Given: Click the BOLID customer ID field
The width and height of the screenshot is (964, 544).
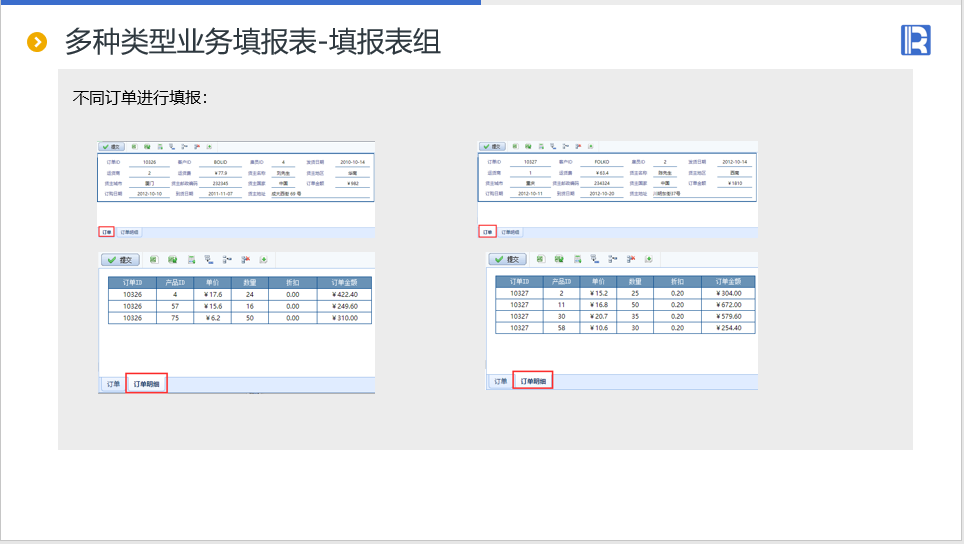Looking at the screenshot, I should (x=220, y=162).
